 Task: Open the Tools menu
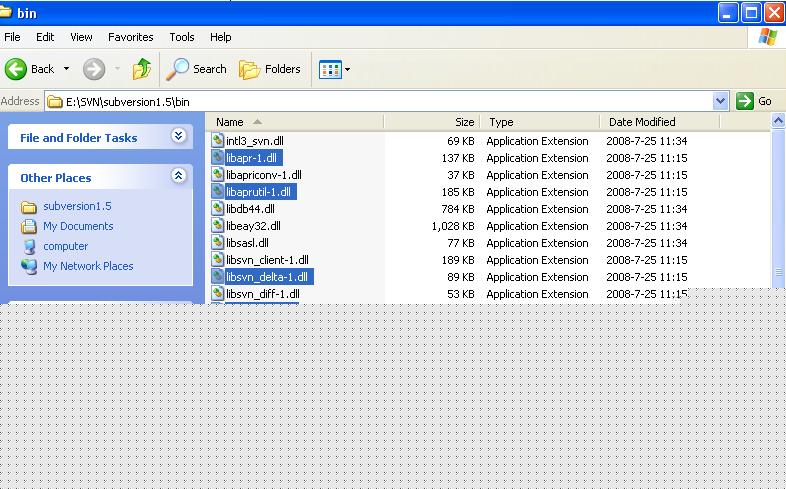pyautogui.click(x=182, y=37)
